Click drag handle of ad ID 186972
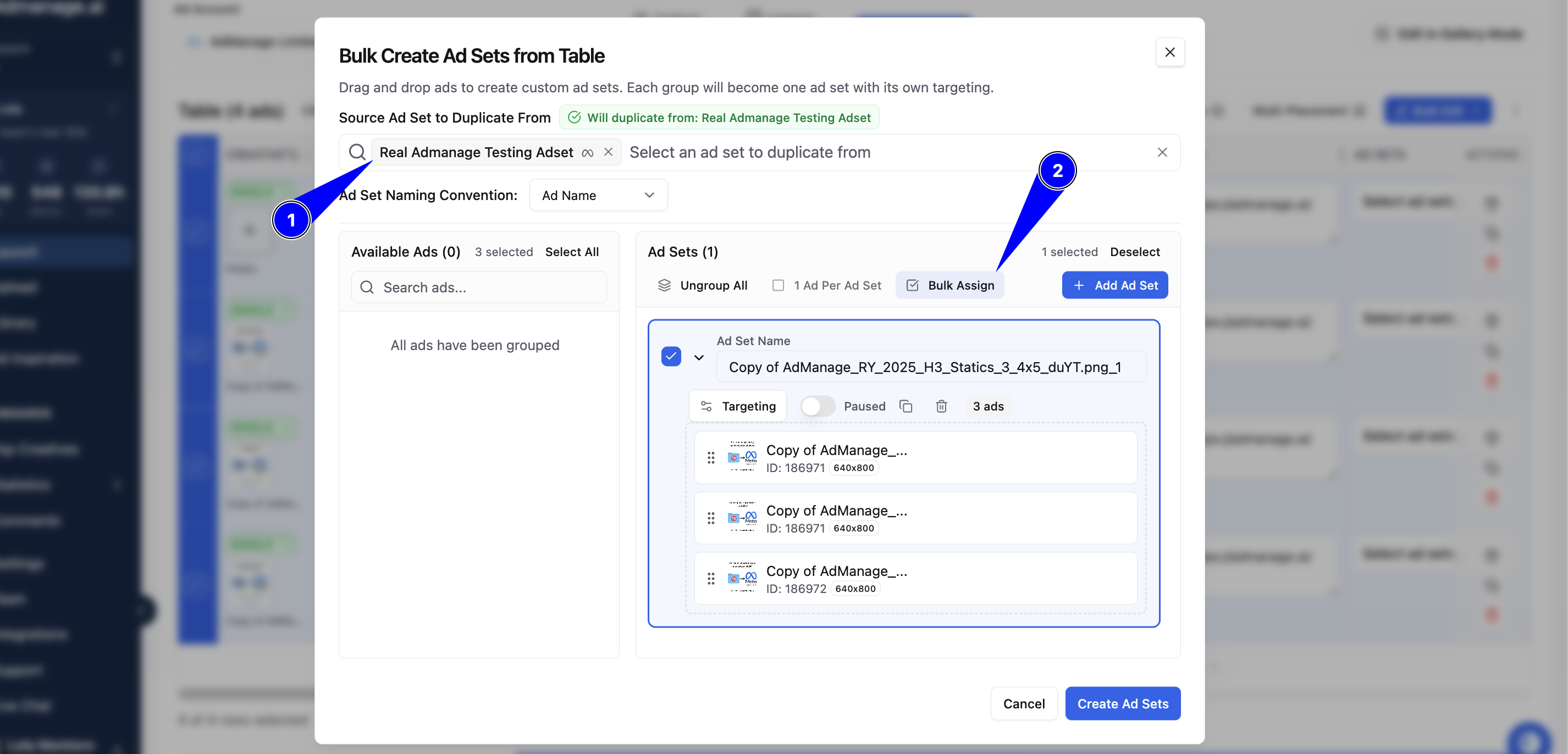Viewport: 1568px width, 754px height. click(x=711, y=579)
